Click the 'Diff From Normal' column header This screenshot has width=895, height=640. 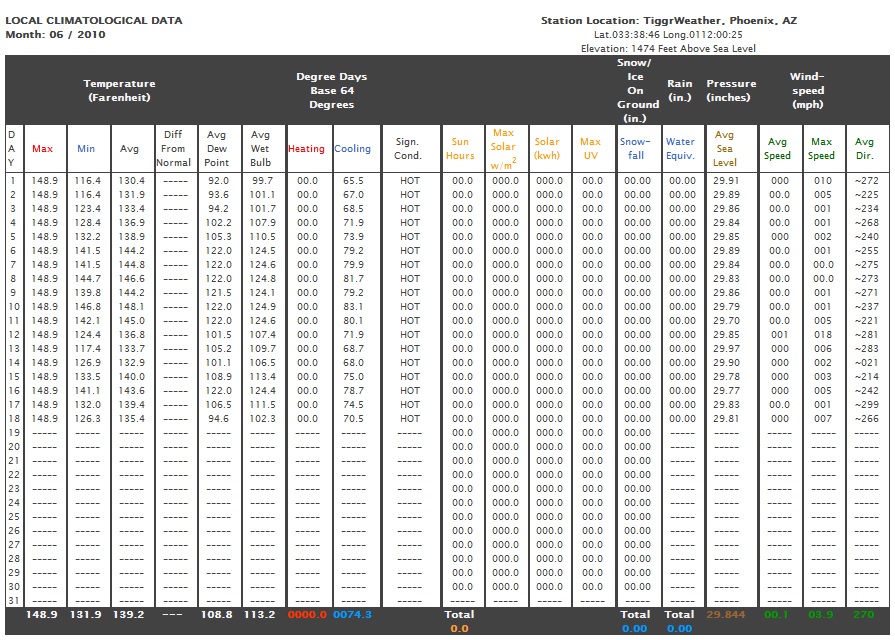(174, 148)
